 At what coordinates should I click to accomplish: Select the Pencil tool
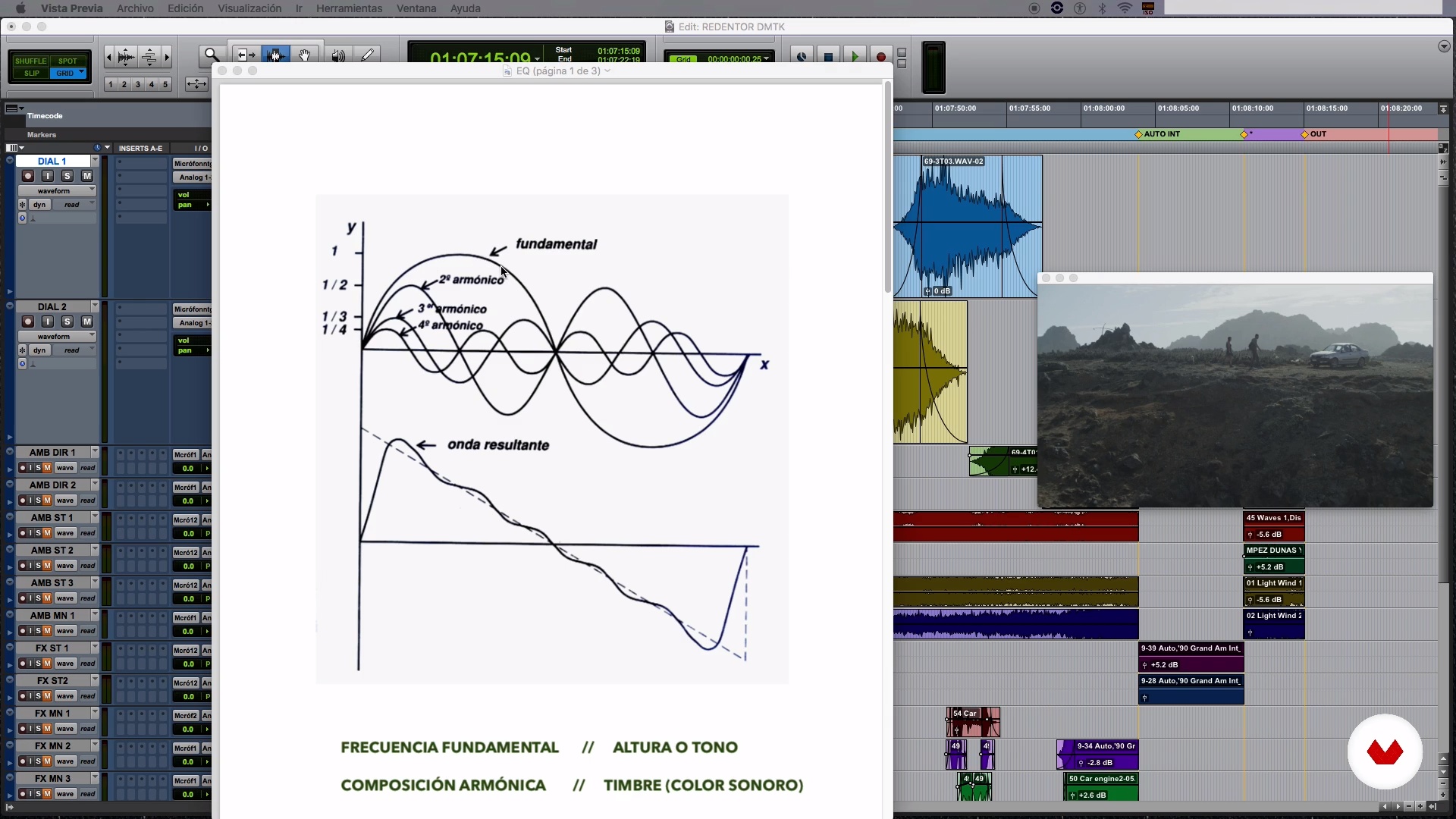pyautogui.click(x=368, y=55)
